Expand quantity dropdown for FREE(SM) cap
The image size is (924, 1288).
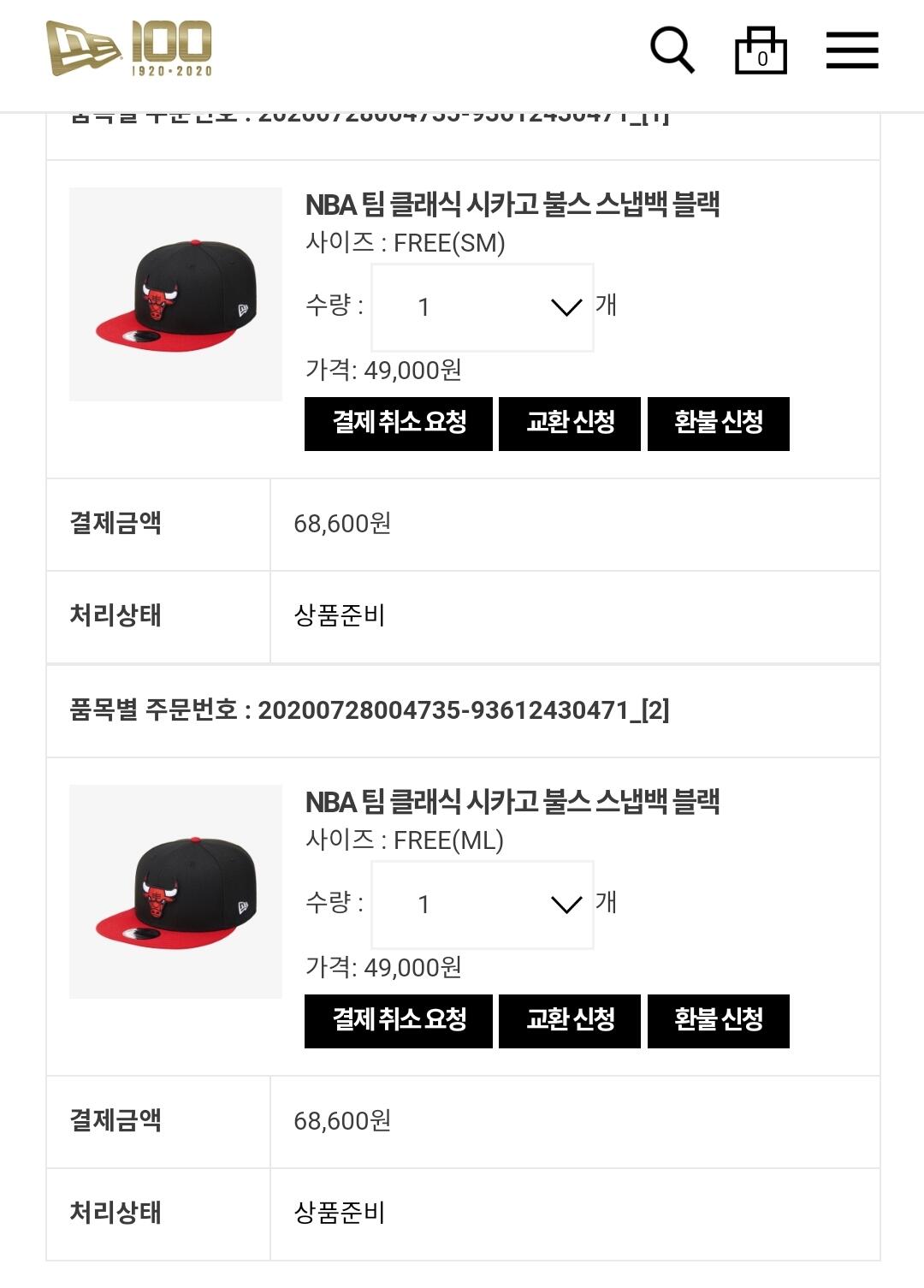click(x=482, y=306)
